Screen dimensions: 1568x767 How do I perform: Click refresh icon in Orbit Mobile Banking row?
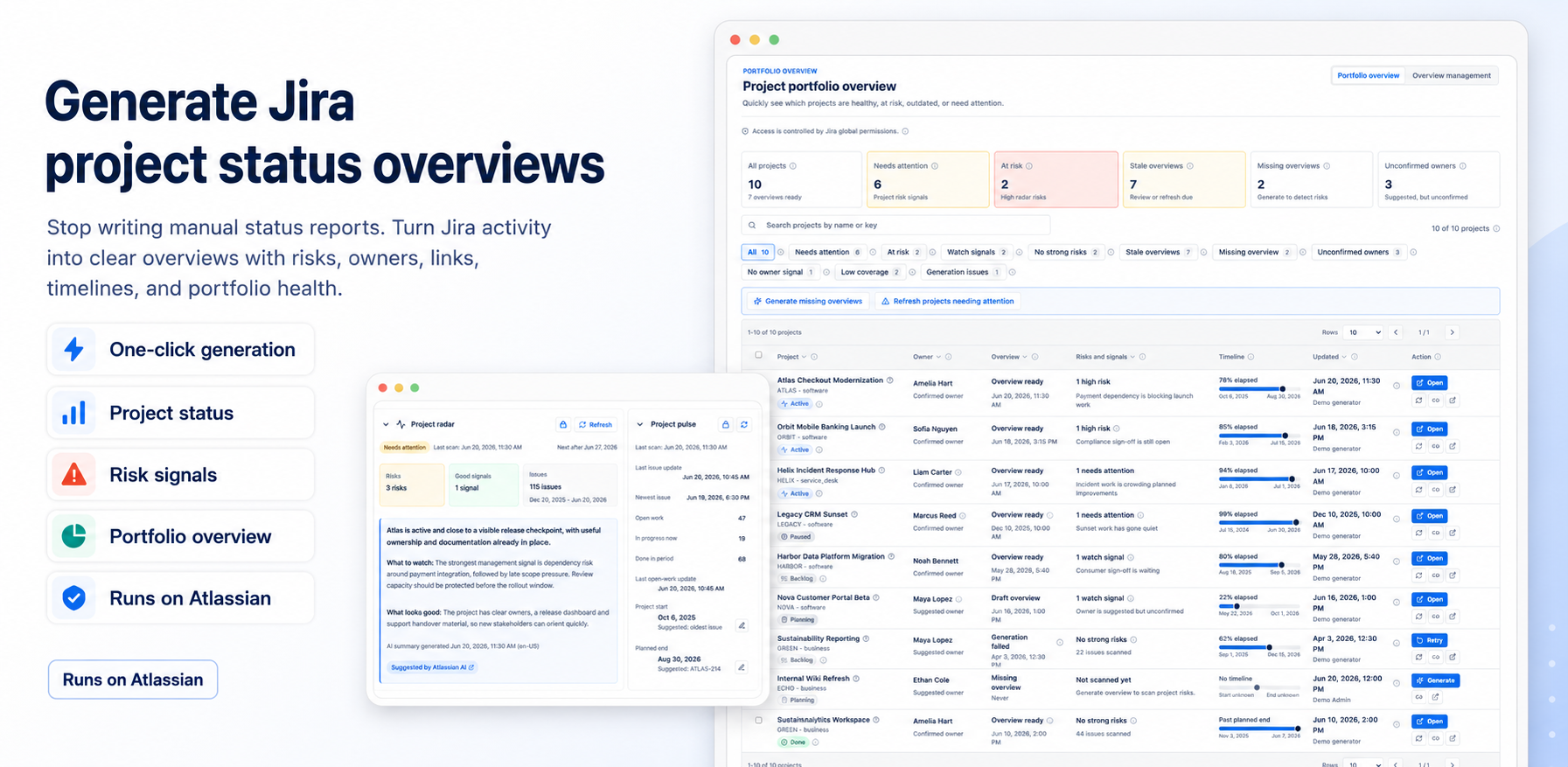[x=1418, y=446]
